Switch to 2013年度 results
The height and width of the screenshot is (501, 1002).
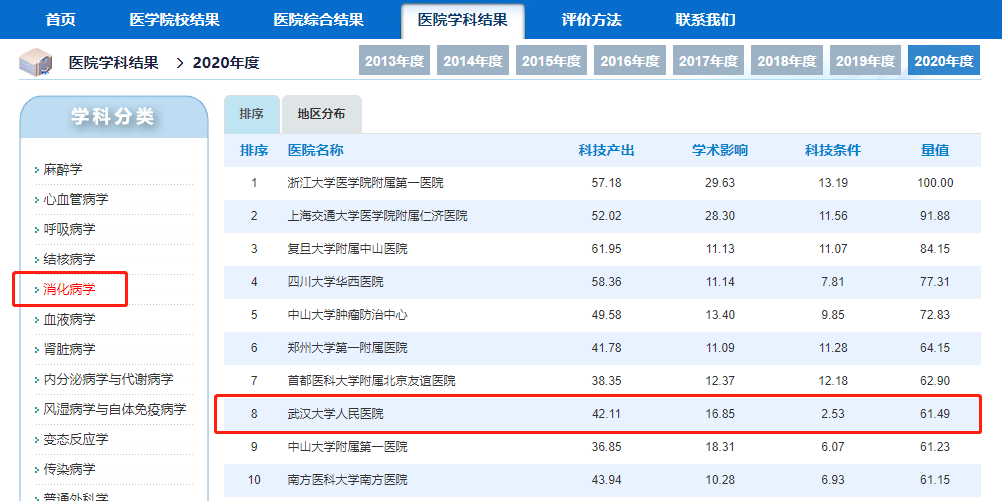394,61
